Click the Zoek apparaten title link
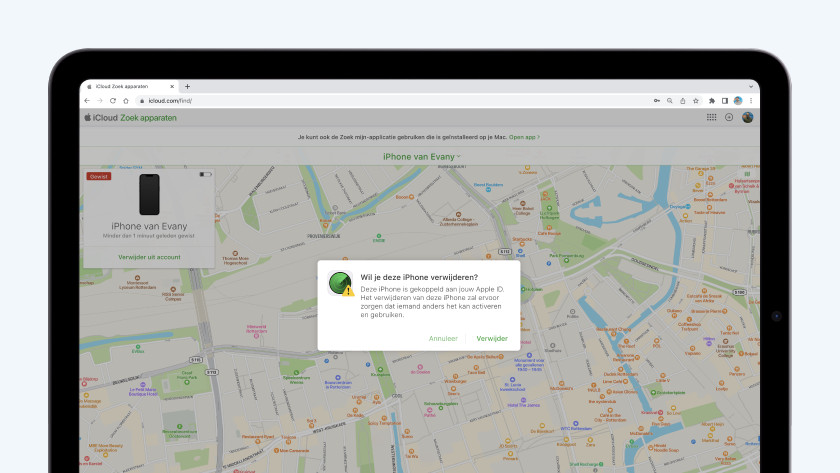This screenshot has width=840, height=473. pos(148,118)
